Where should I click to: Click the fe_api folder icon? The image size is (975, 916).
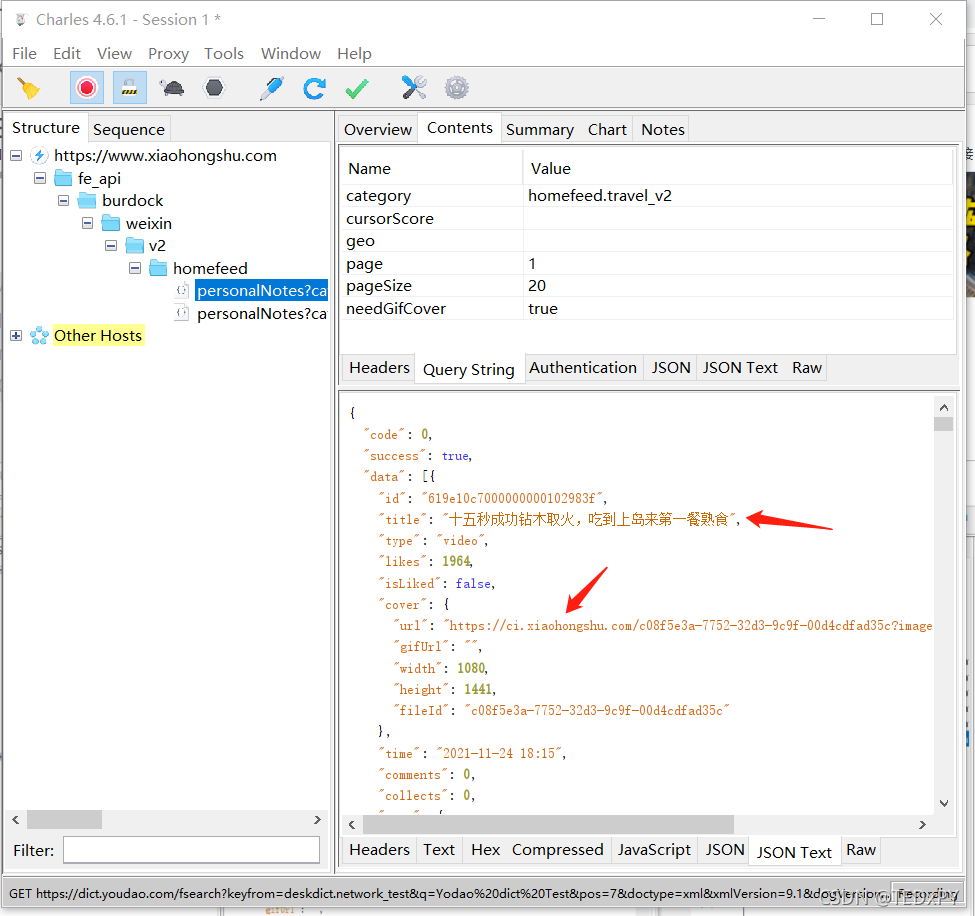point(63,178)
